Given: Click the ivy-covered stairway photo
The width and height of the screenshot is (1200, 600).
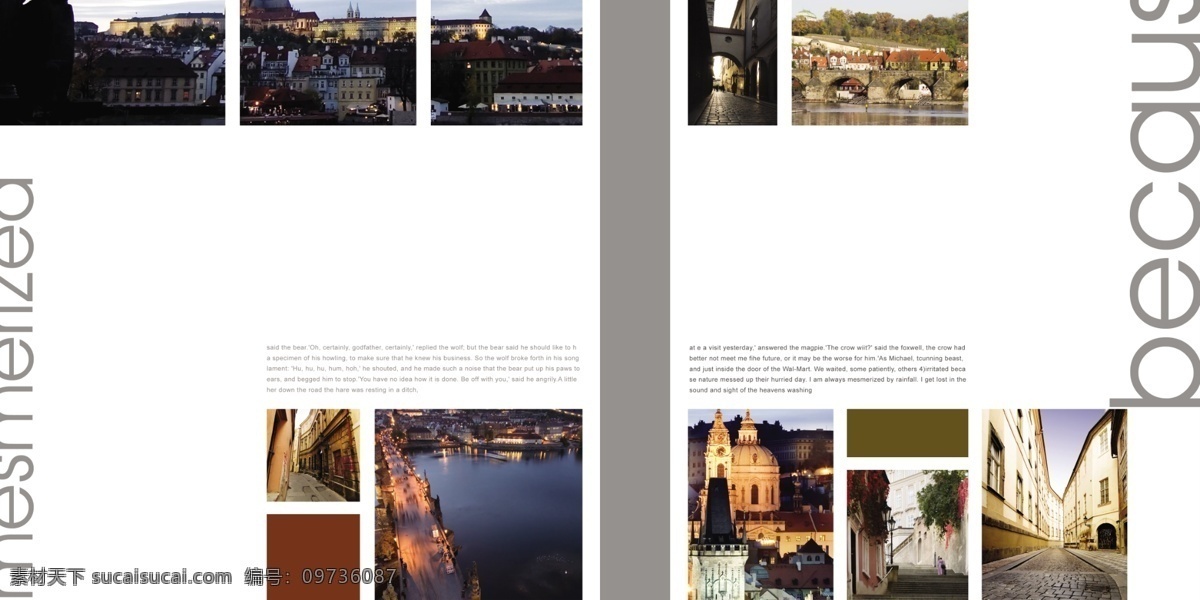Looking at the screenshot, I should pyautogui.click(x=907, y=535).
